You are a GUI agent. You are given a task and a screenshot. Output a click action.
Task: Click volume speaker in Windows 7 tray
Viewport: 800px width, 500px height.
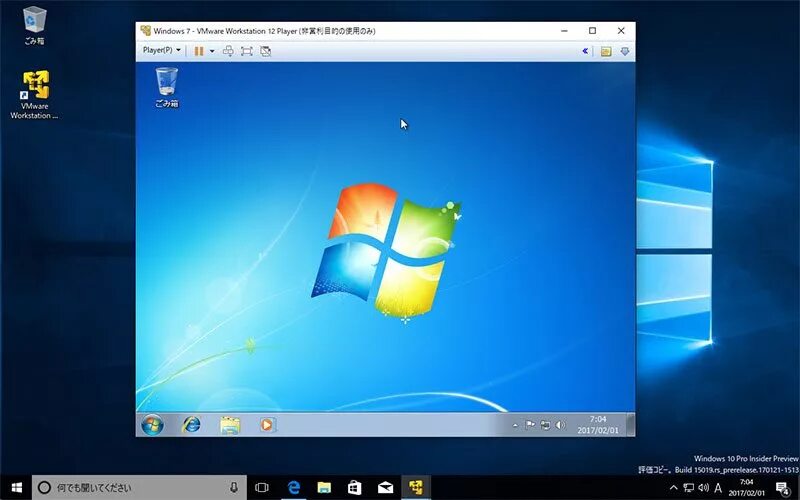(560, 425)
